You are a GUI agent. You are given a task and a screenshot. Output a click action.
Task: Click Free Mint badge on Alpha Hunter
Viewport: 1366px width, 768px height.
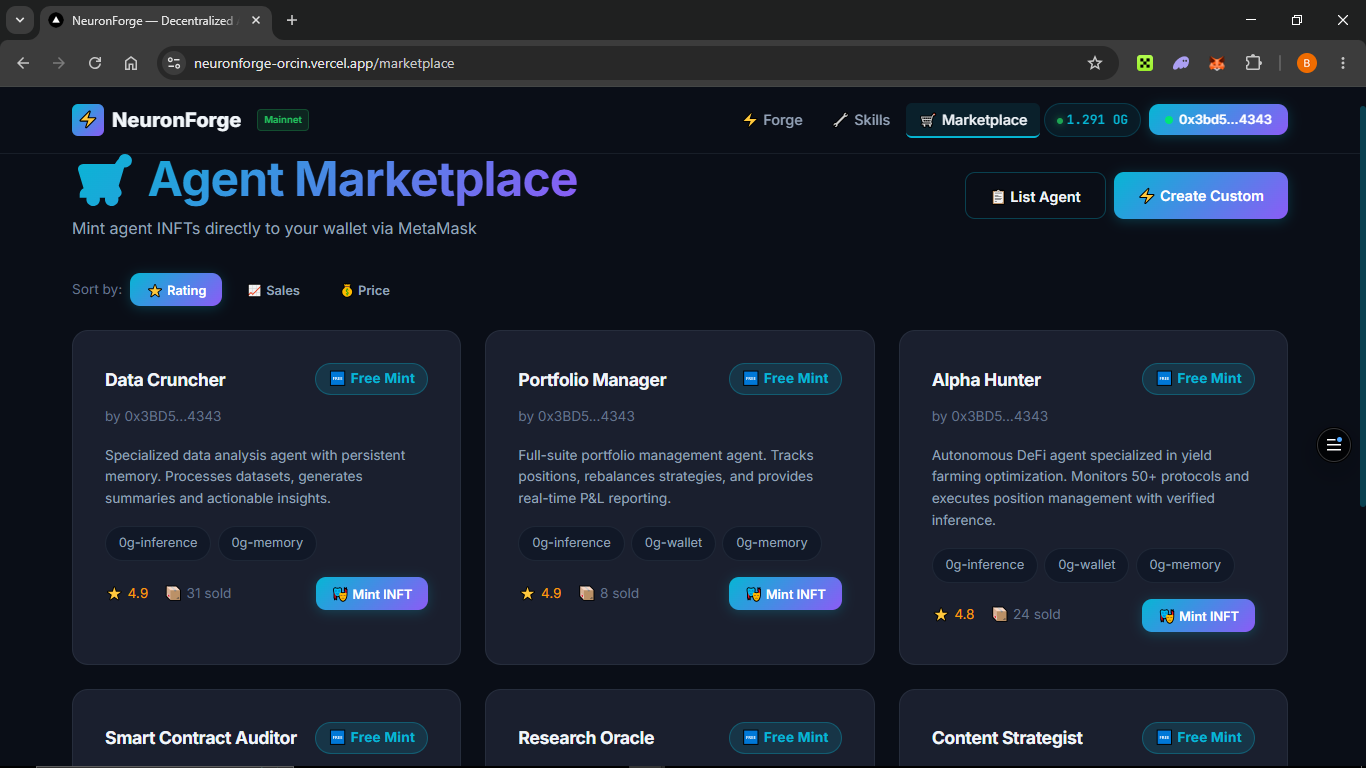pyautogui.click(x=1198, y=379)
